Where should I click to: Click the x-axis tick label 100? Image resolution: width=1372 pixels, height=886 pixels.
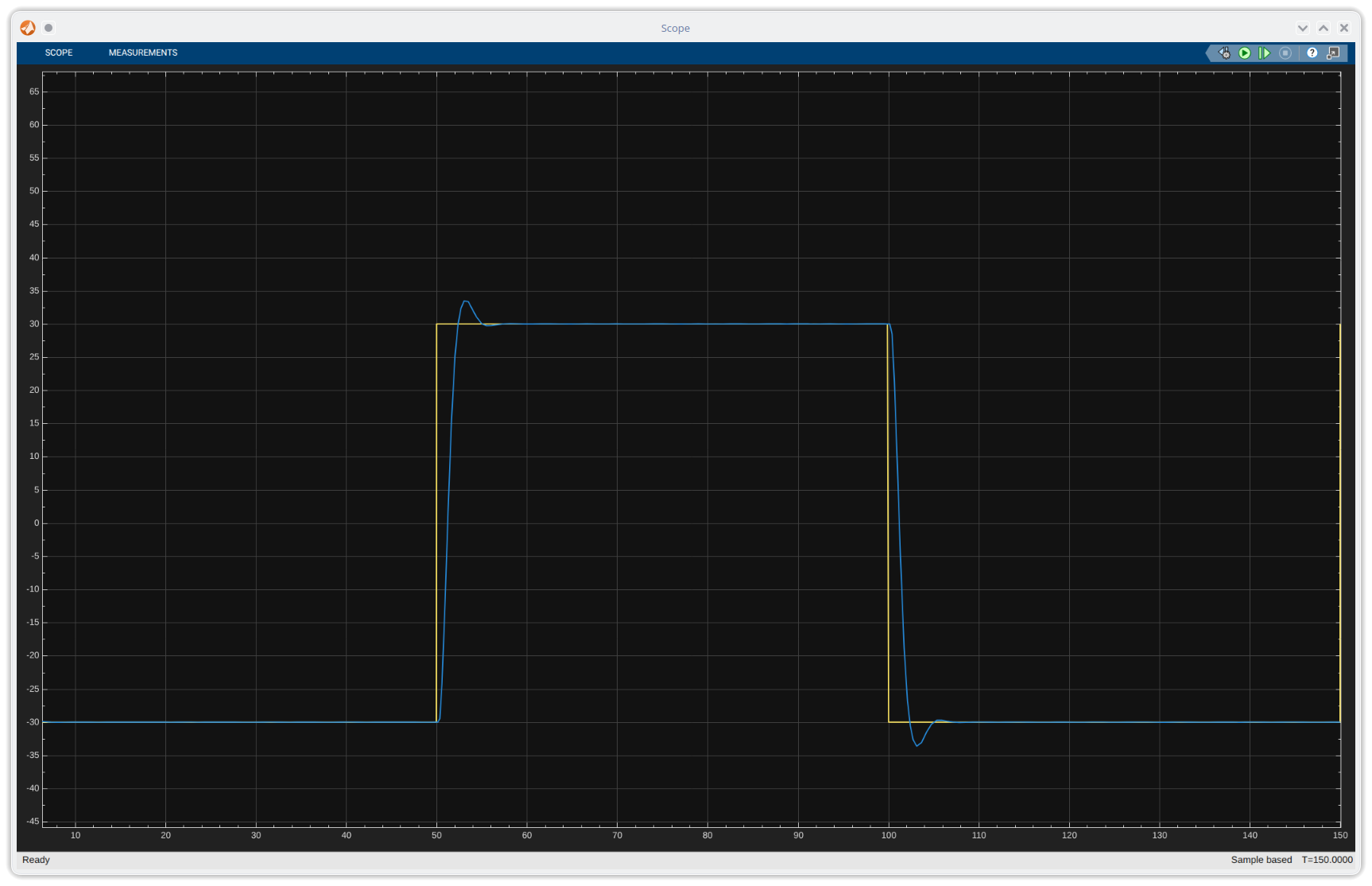[889, 835]
